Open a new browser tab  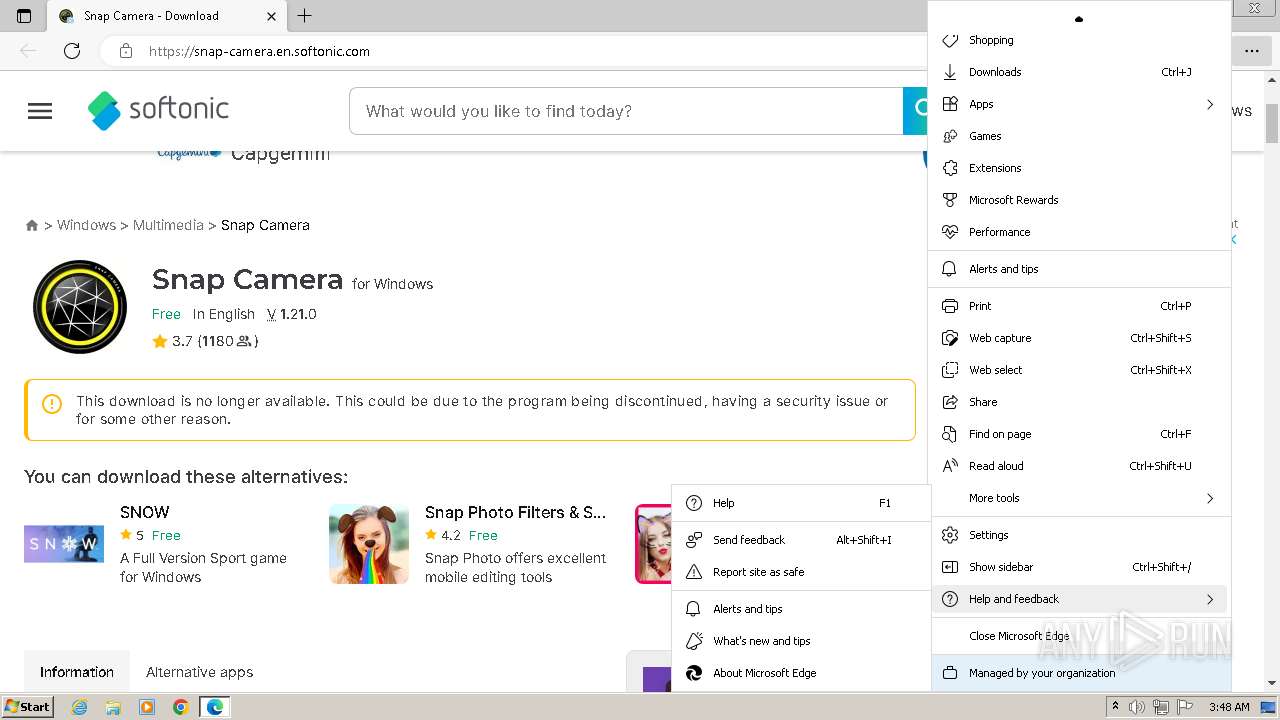point(305,15)
